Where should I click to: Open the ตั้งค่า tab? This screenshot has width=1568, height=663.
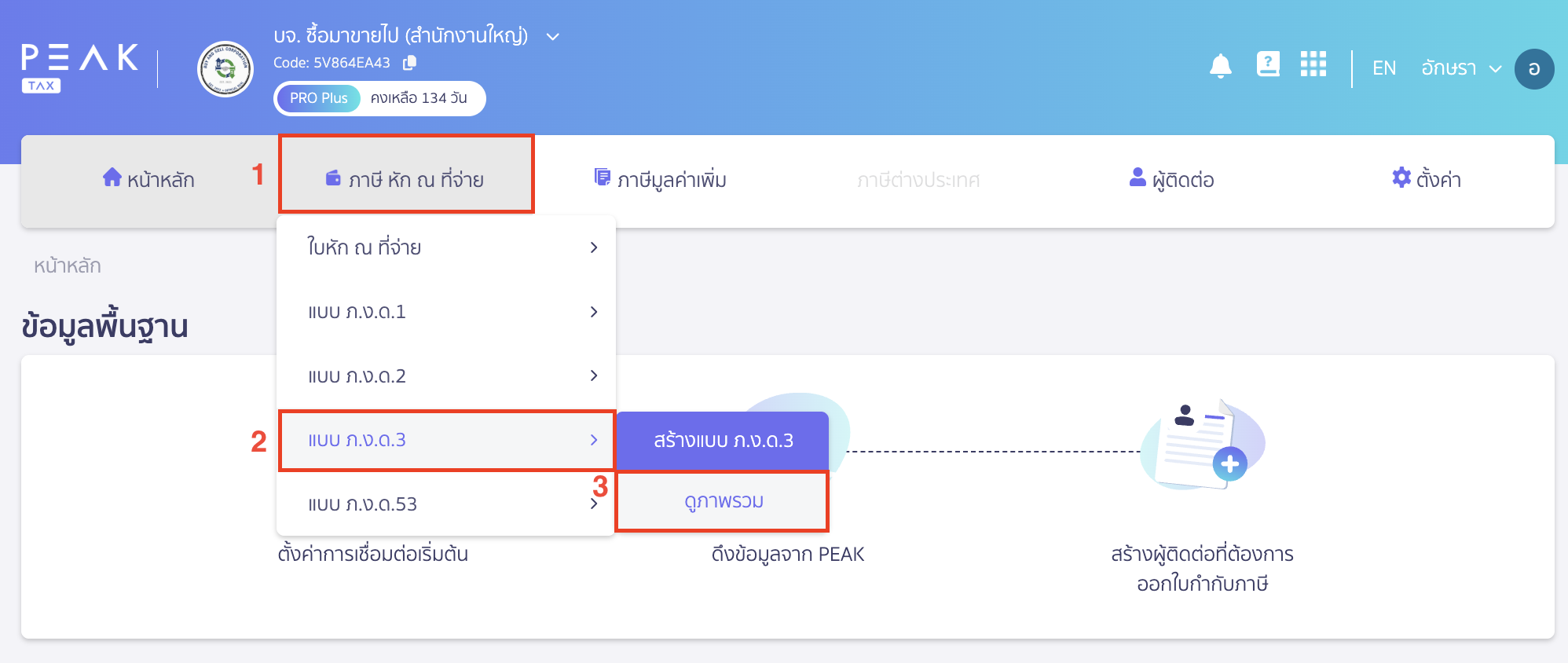point(1426,180)
